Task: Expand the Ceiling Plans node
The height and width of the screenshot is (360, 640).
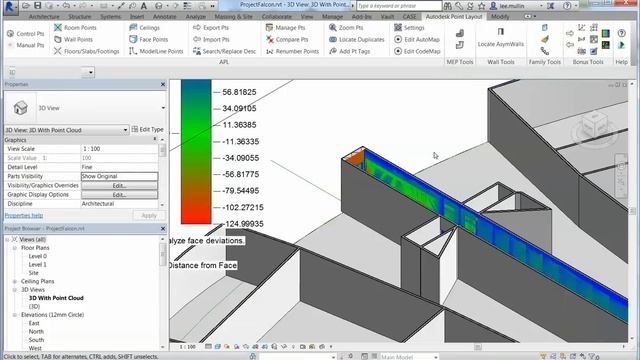Action: [x=15, y=281]
